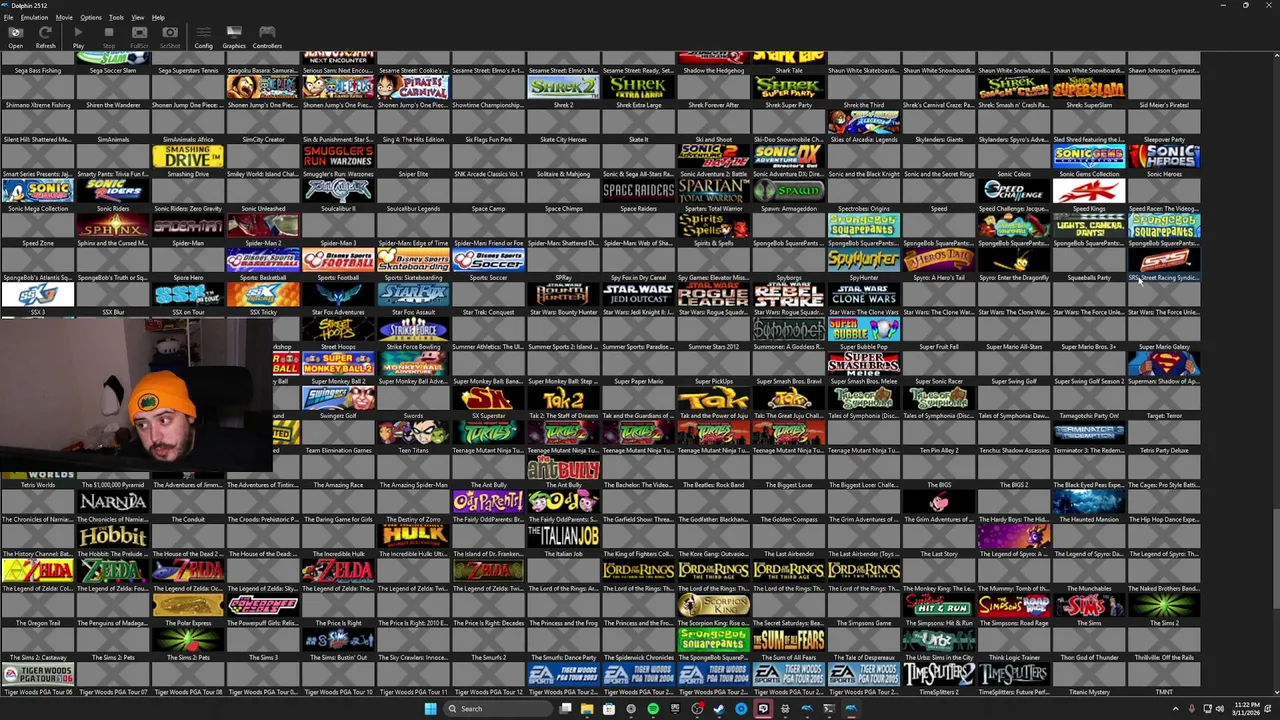
Task: Open a game file with the Open toolbar button
Action: pos(15,37)
